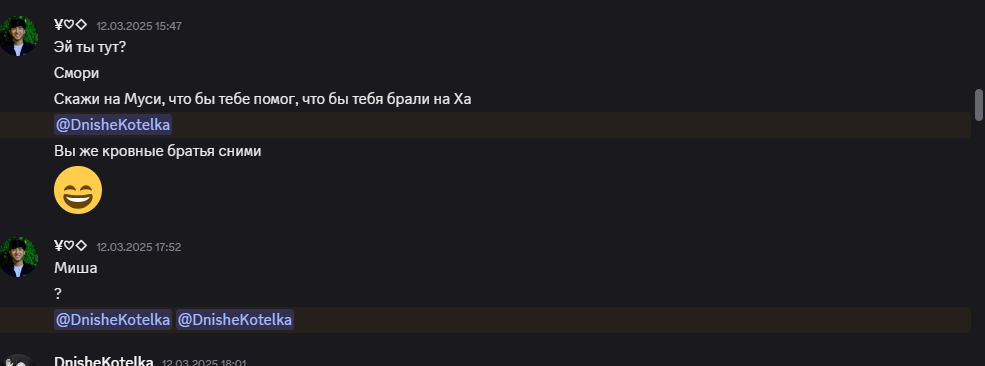This screenshot has width=985, height=366.
Task: Select the message "Миша"
Action: pos(75,268)
